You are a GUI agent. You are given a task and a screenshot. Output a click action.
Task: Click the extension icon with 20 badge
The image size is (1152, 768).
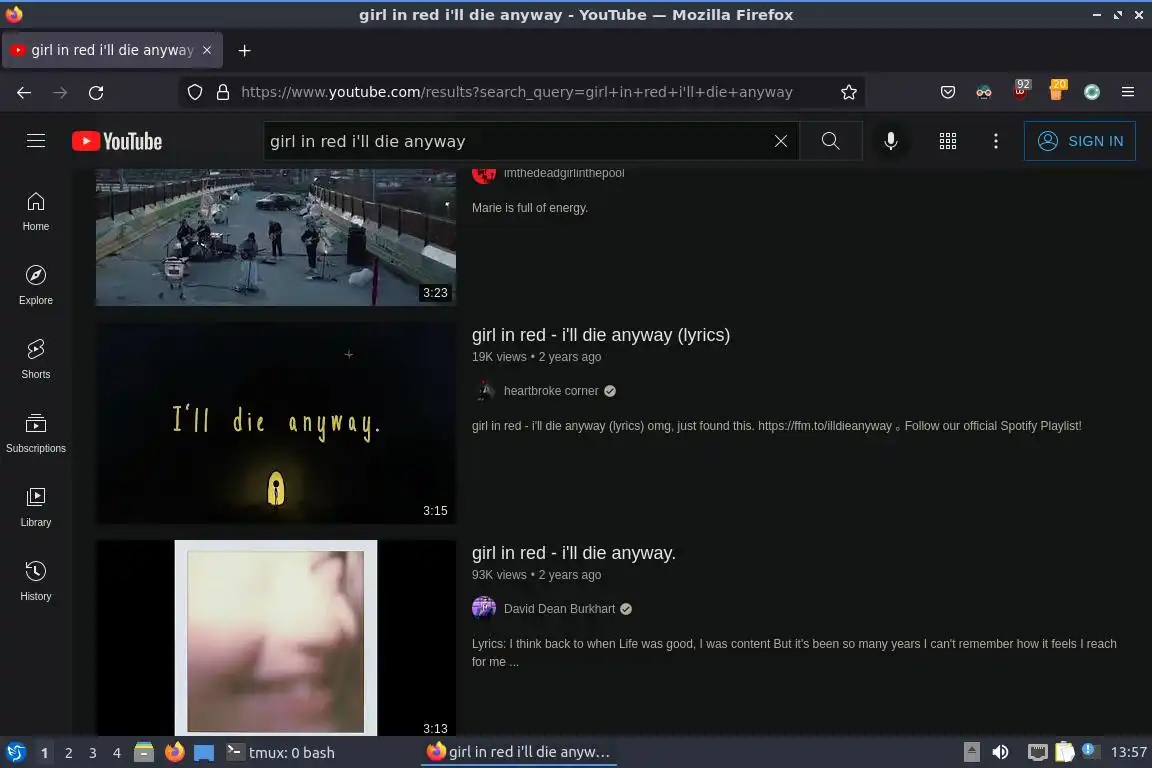tap(1056, 90)
